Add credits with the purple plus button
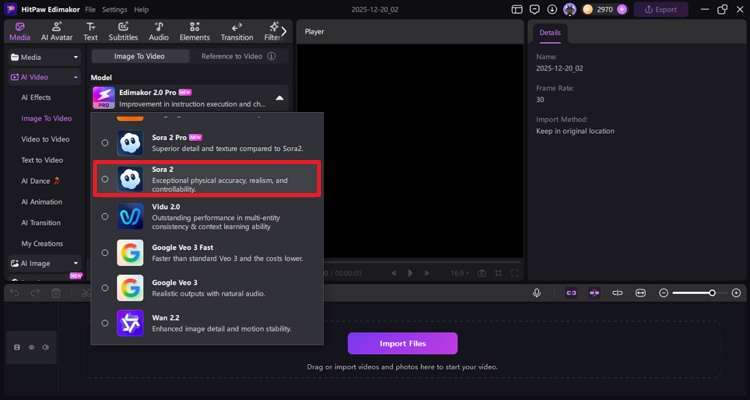Screen dimensions: 750x400 (x=621, y=10)
